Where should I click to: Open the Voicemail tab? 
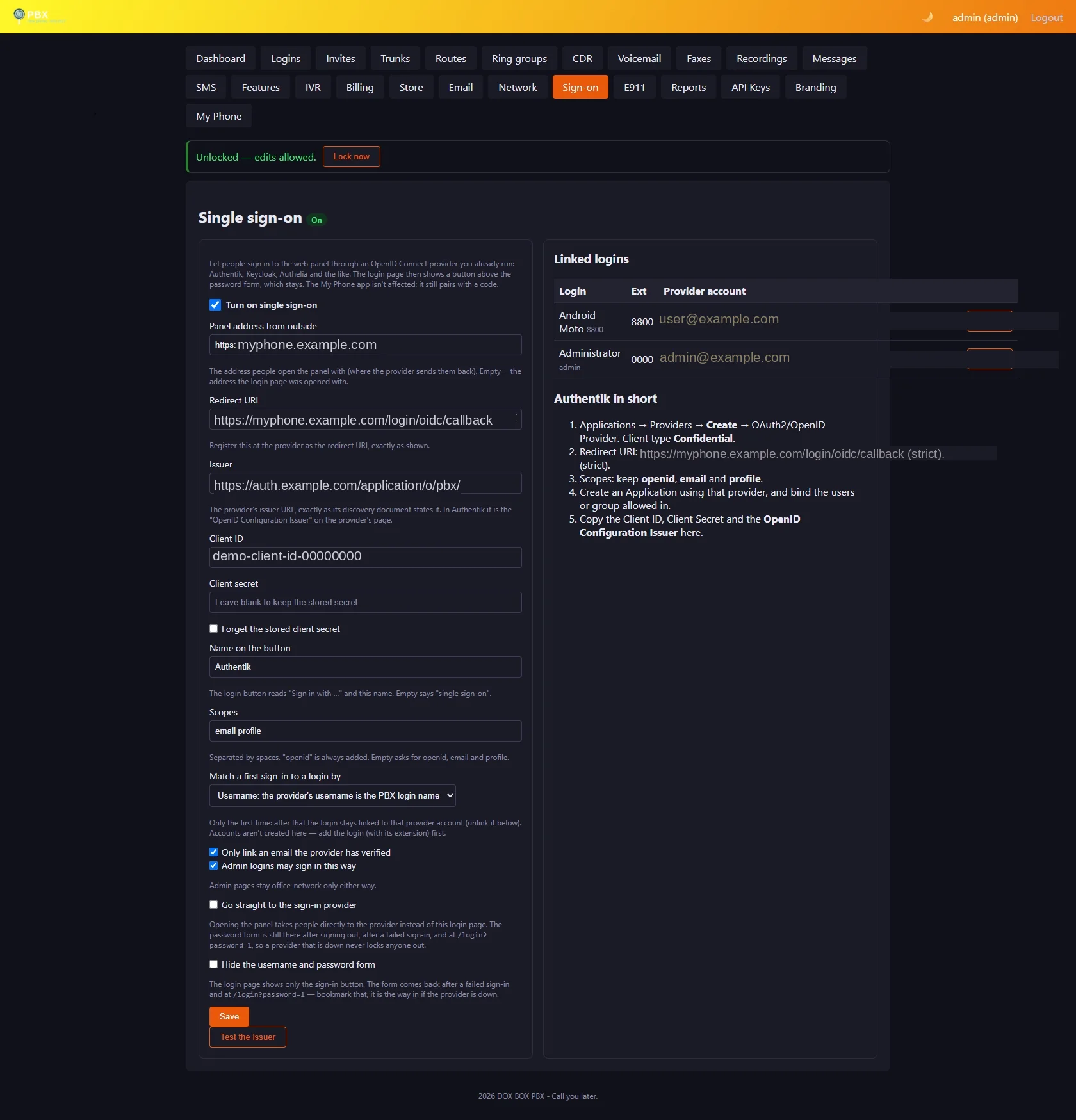pos(639,58)
